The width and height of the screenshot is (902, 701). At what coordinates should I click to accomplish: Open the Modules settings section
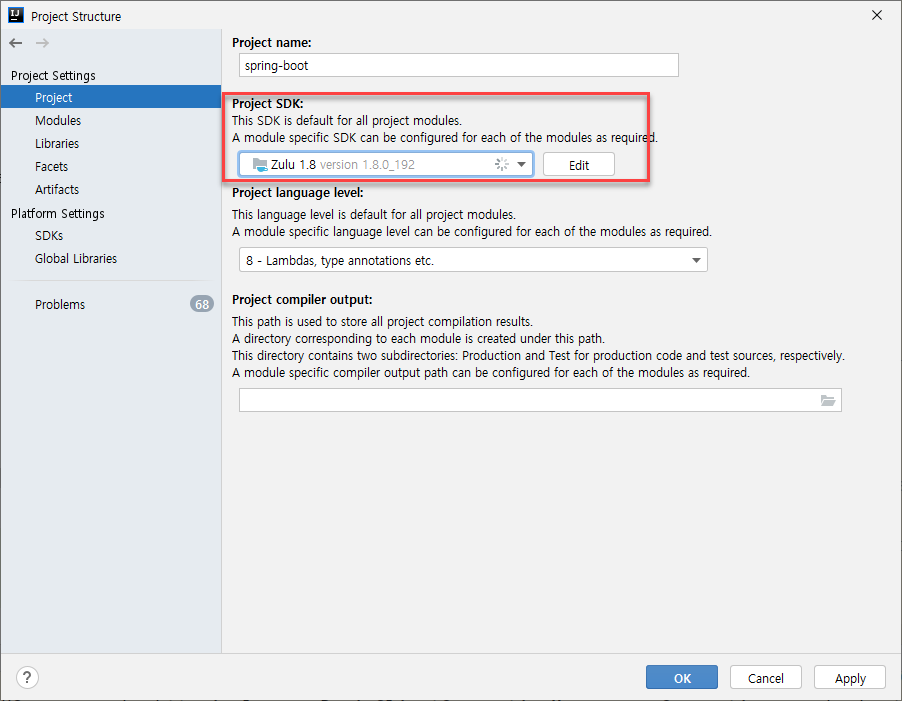[x=58, y=120]
